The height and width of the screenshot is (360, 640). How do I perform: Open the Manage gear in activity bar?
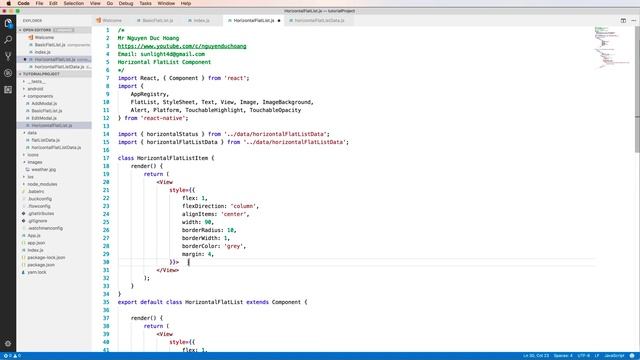pos(8,344)
